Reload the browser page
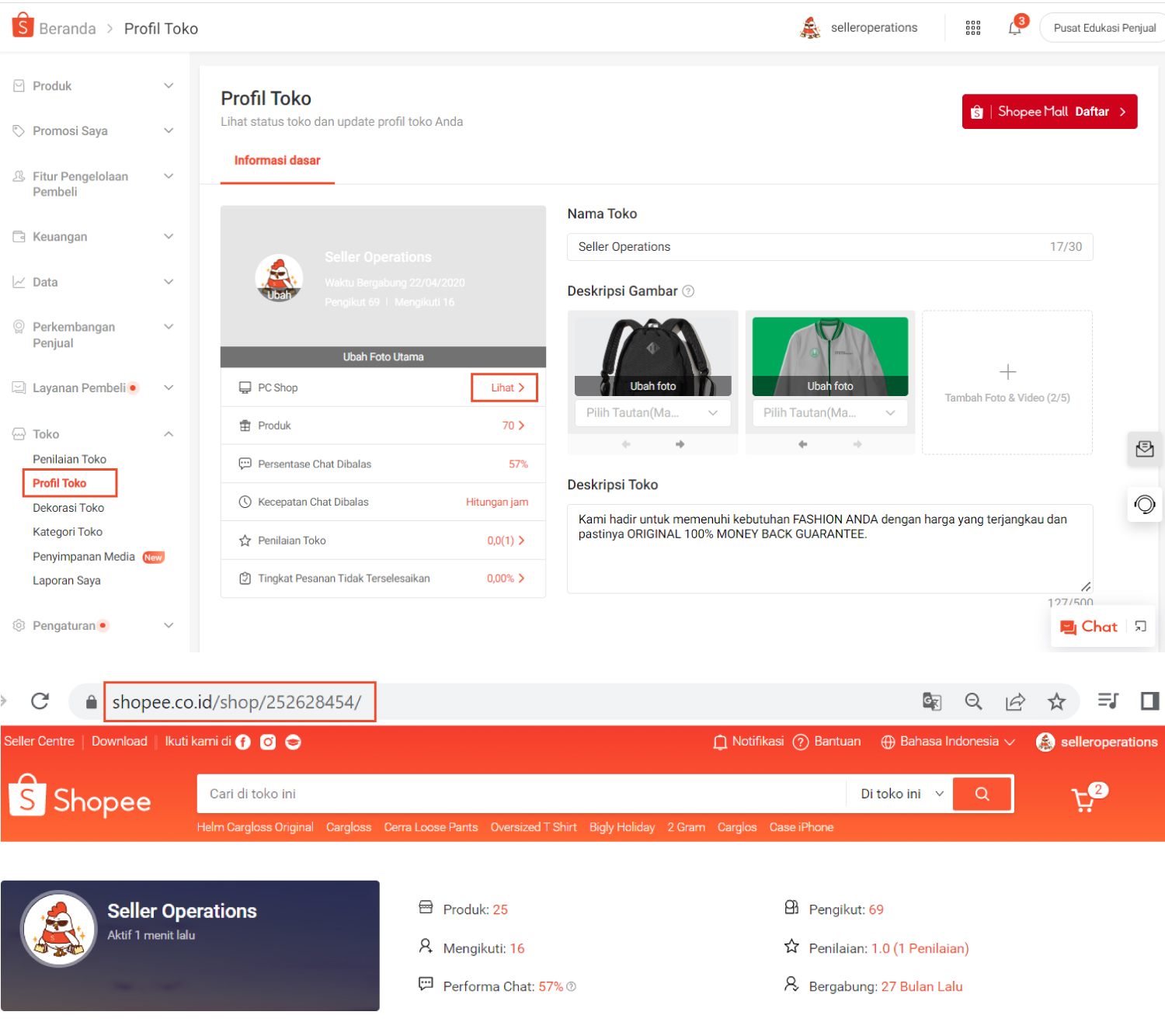Viewport: 1165px width, 1036px height. pos(40,701)
